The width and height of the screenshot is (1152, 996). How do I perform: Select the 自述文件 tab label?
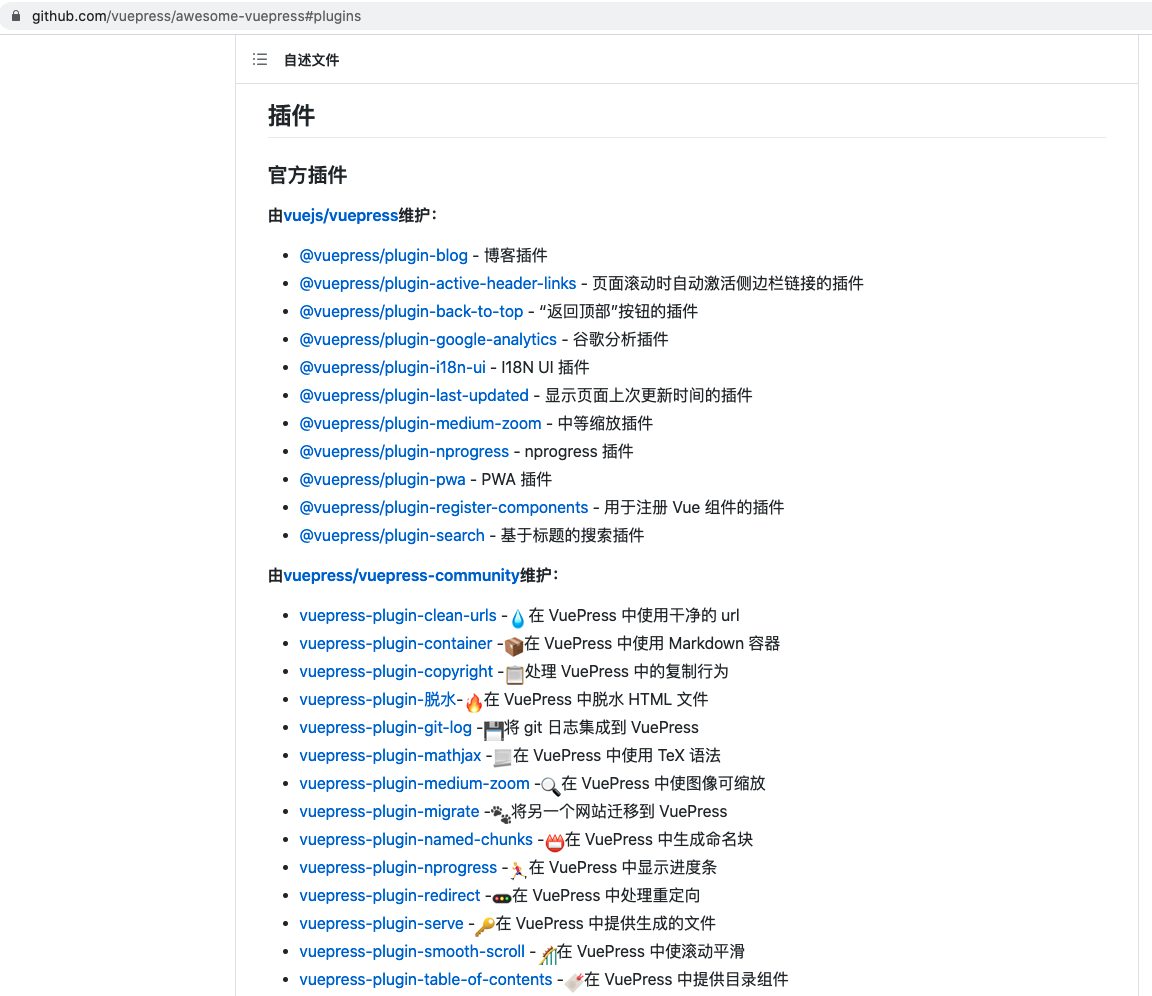coord(312,60)
